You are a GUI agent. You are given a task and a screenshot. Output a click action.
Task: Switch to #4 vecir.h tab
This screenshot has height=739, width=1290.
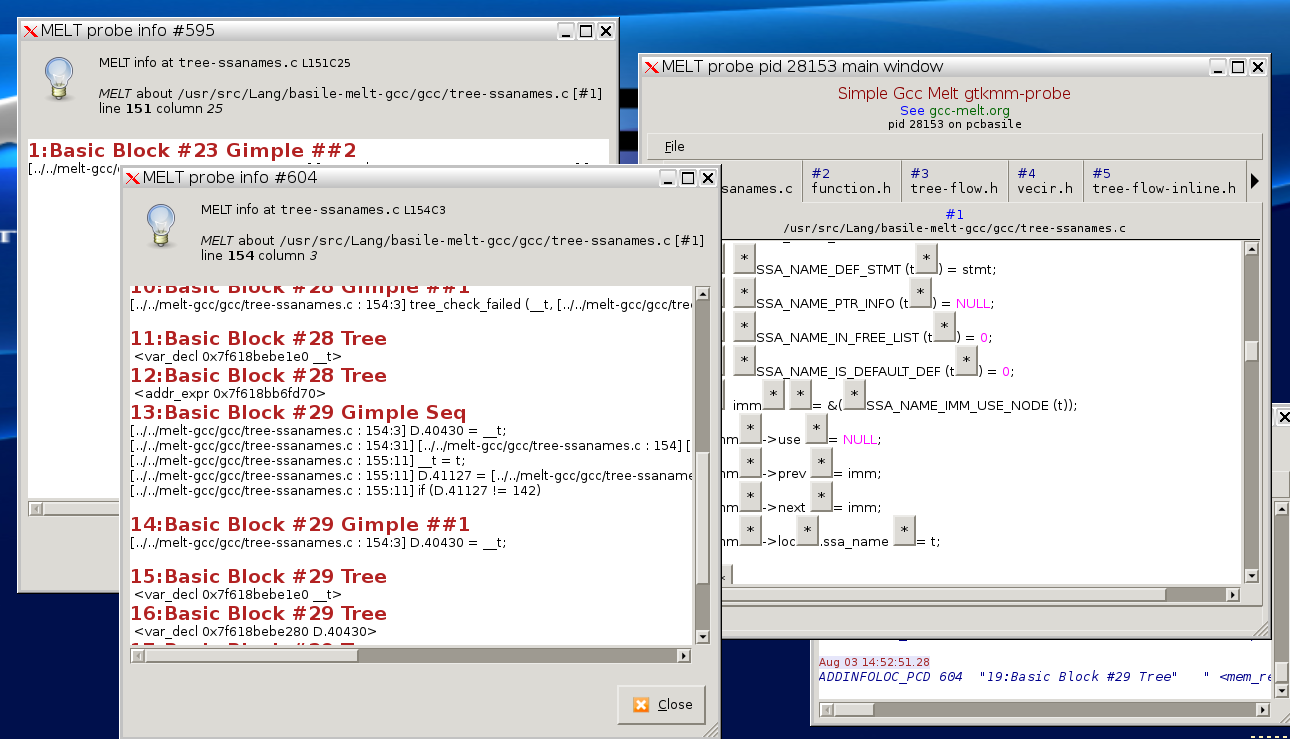tap(1046, 181)
